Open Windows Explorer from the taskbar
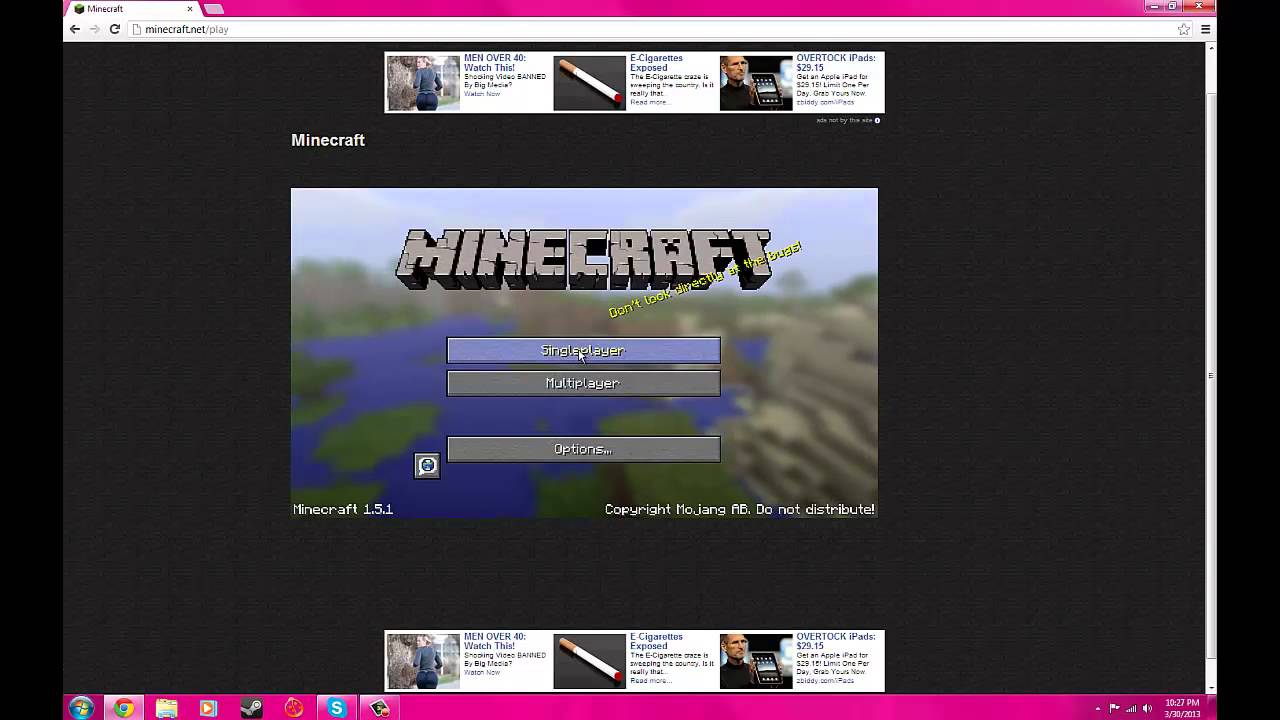Image resolution: width=1280 pixels, height=720 pixels. 166,708
